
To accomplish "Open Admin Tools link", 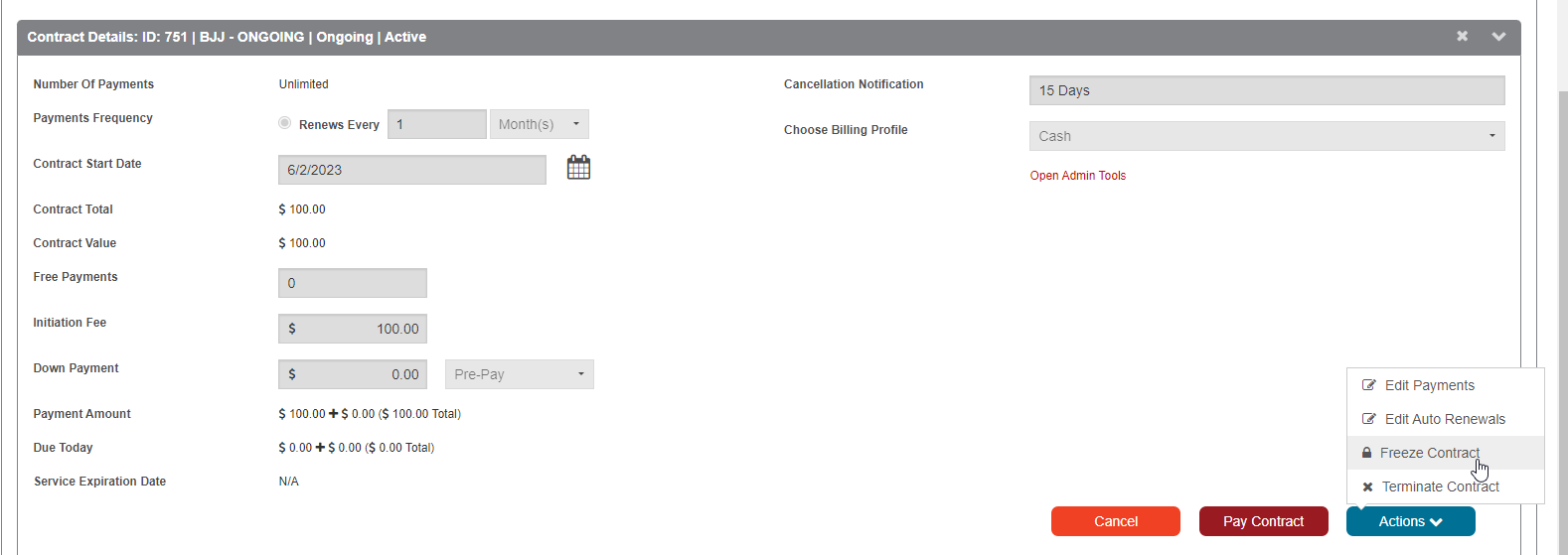I will pos(1077,176).
